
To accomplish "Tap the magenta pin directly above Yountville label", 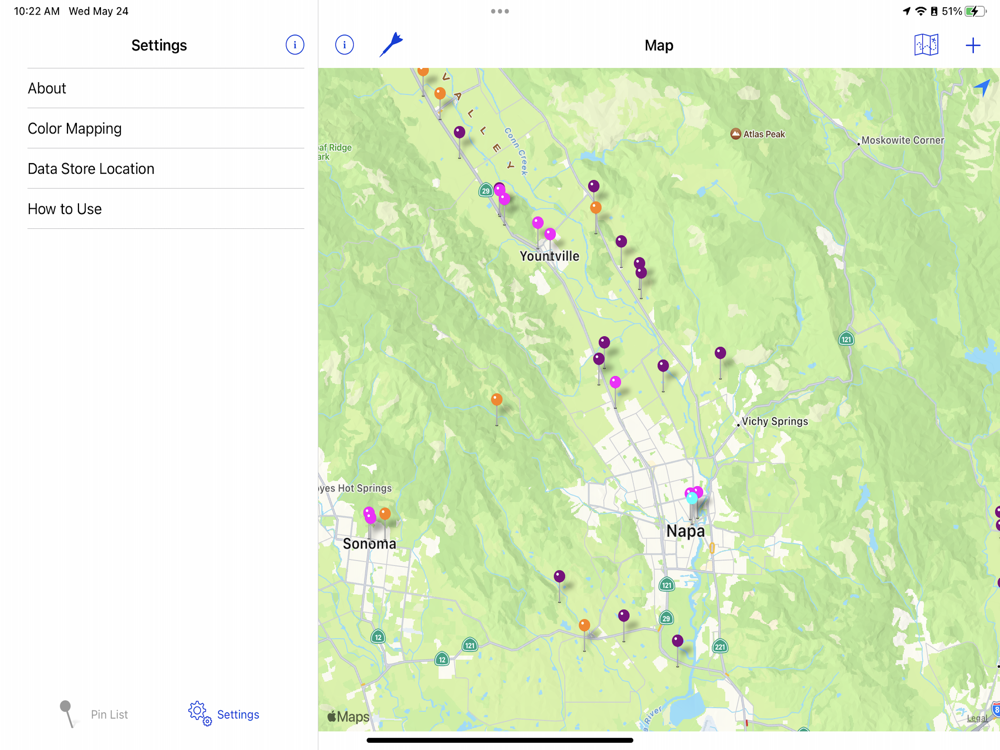I will click(x=550, y=234).
